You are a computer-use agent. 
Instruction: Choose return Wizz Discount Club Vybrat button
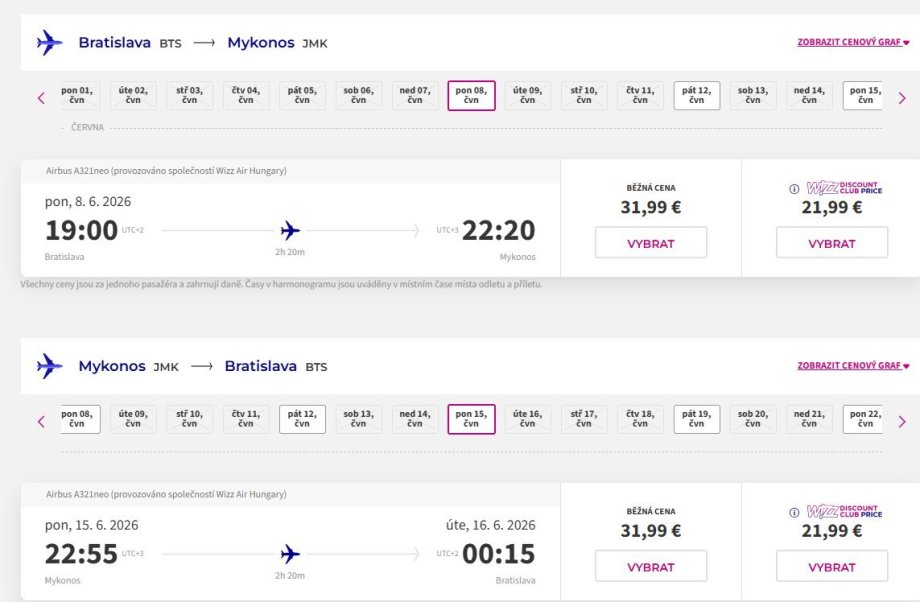coord(831,567)
